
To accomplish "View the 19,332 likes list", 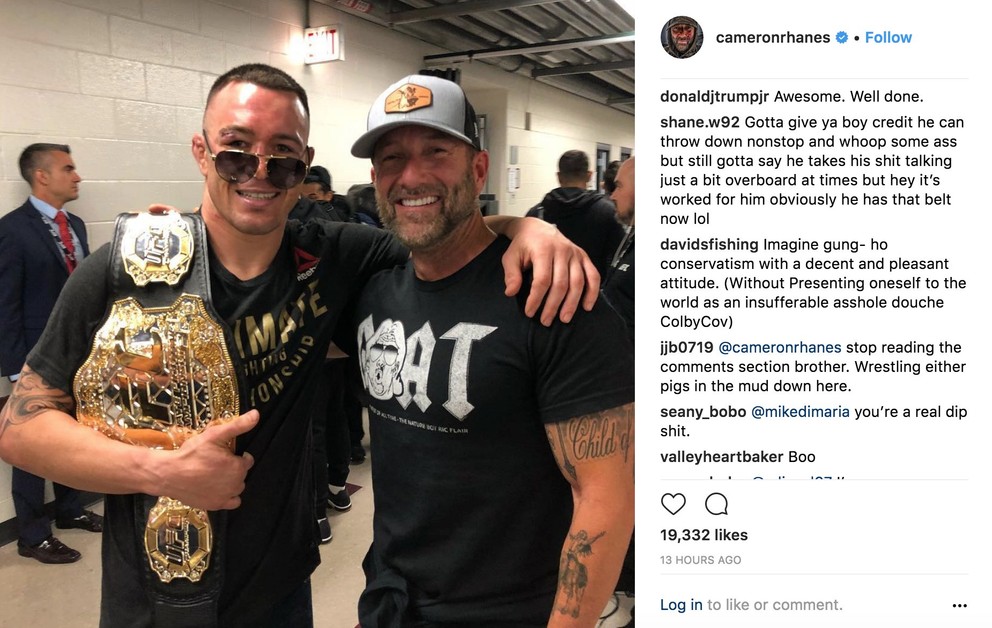I will point(704,535).
